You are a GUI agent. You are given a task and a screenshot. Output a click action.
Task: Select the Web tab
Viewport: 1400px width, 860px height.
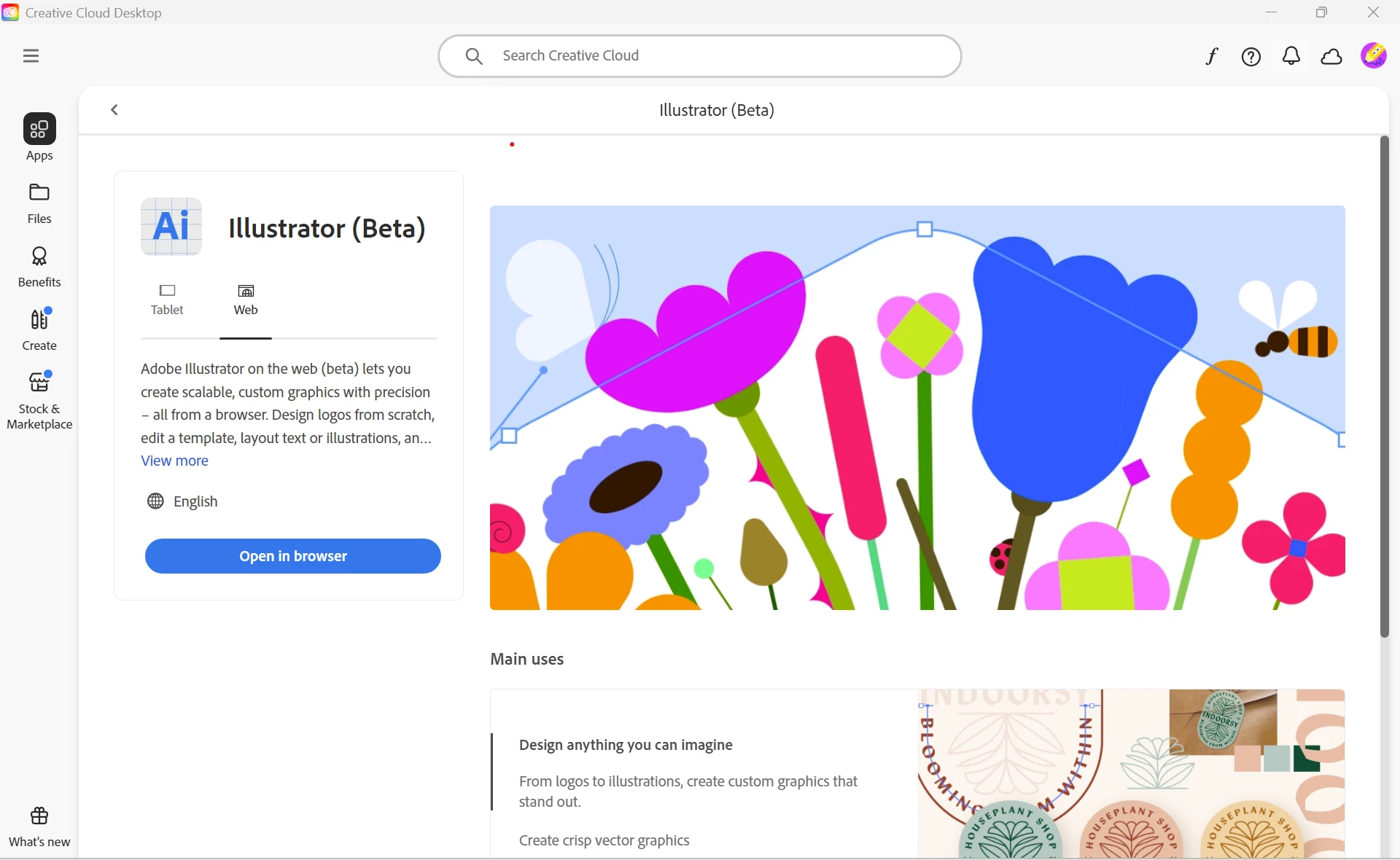pyautogui.click(x=246, y=300)
